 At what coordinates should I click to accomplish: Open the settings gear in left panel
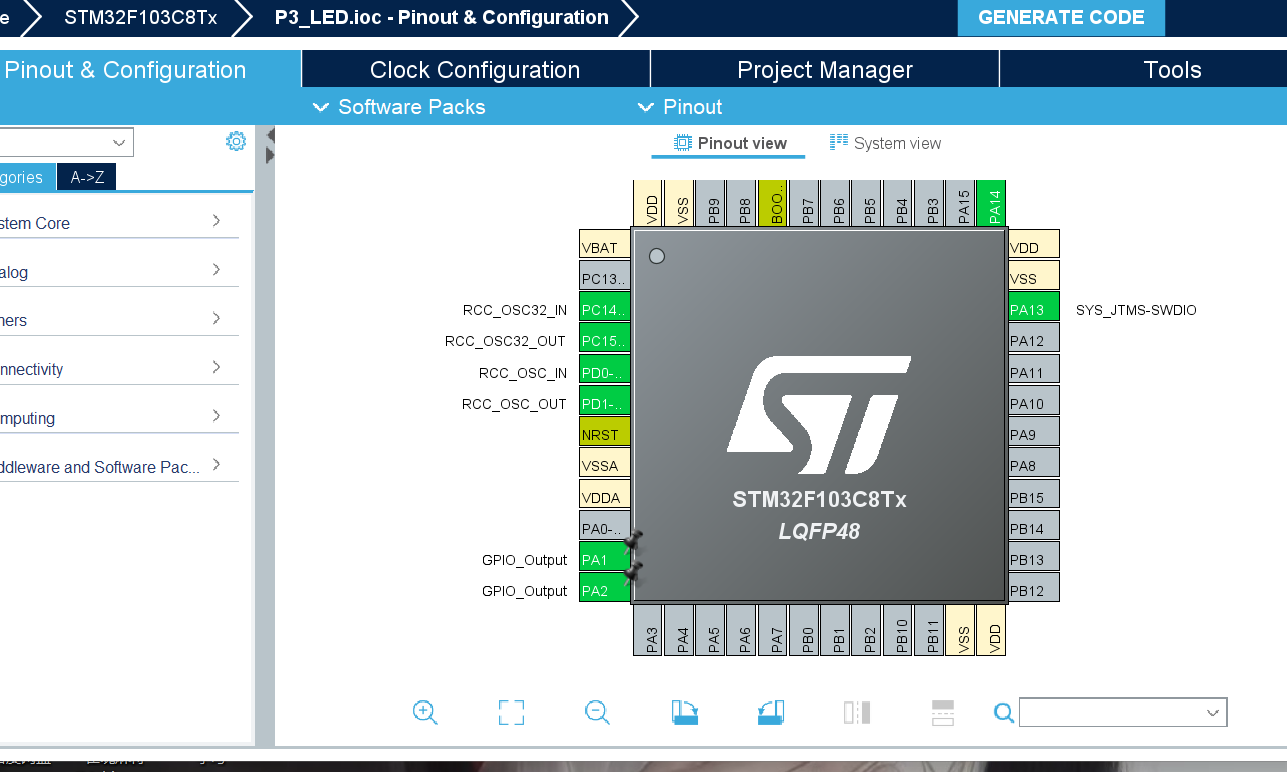[236, 141]
